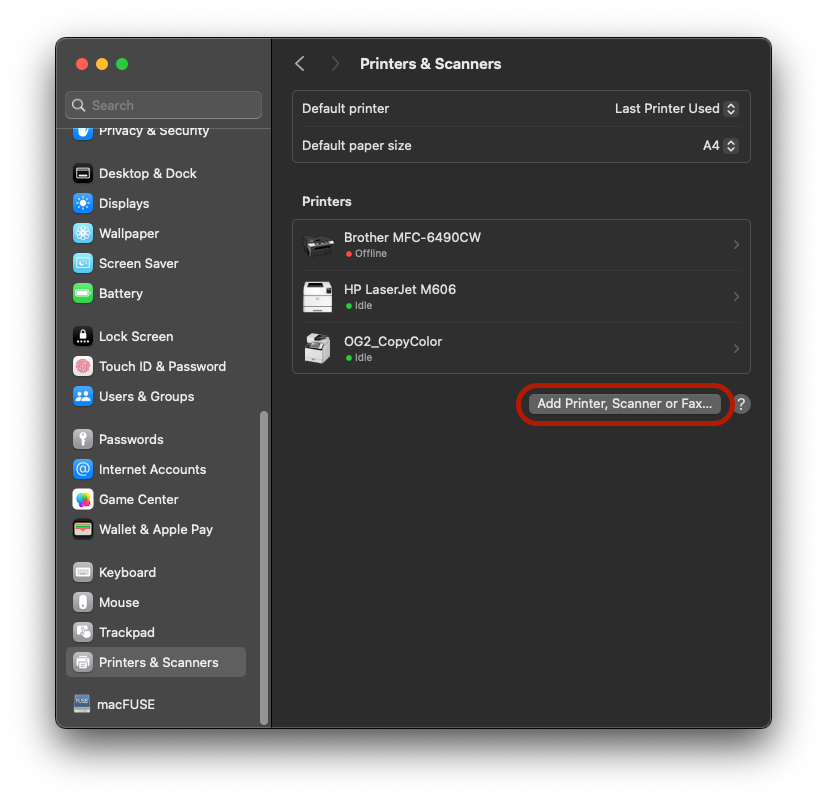Open the help for Printers & Scanners
The width and height of the screenshot is (827, 802).
pyautogui.click(x=740, y=404)
